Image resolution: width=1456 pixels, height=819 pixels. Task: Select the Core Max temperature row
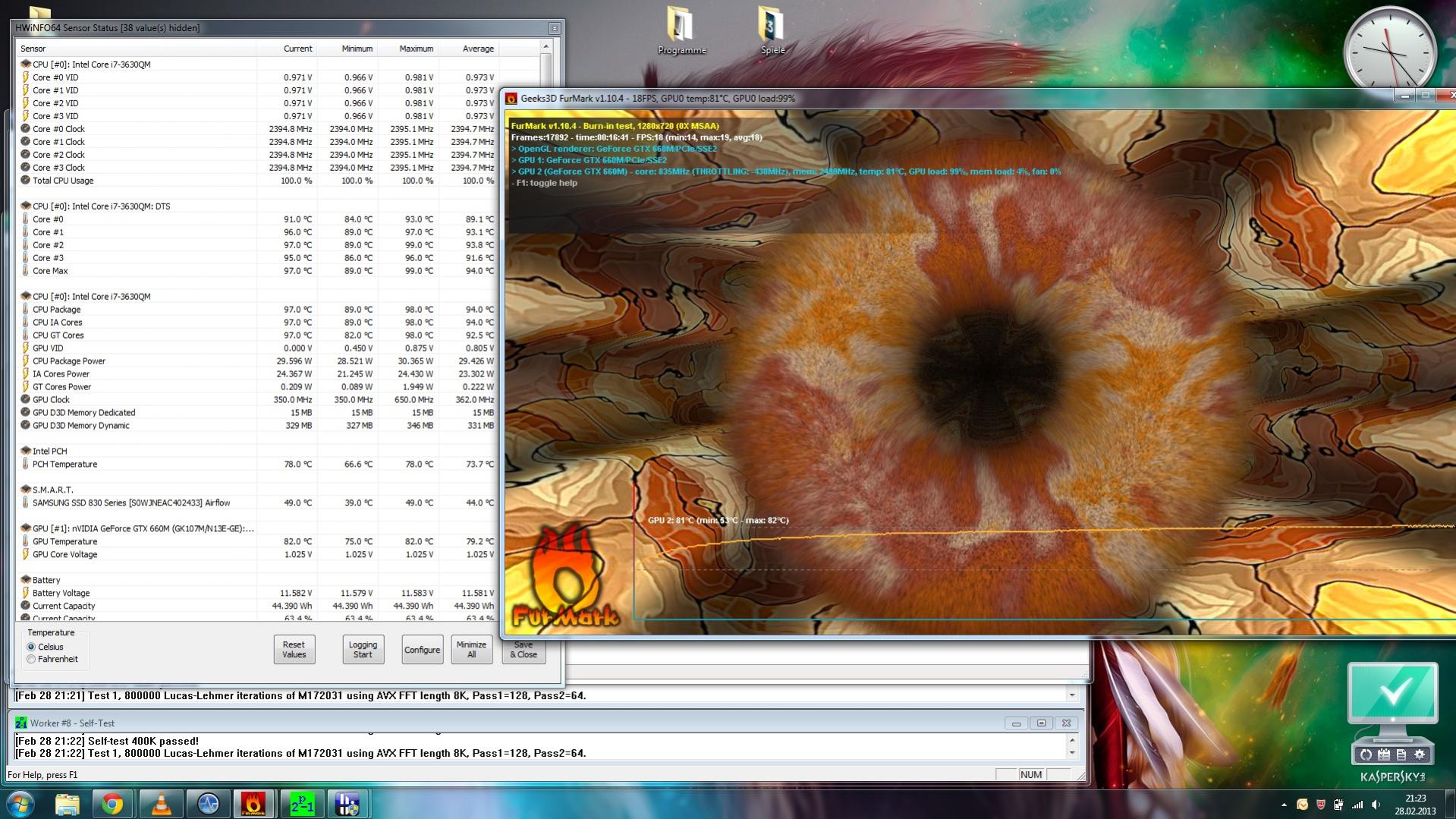256,271
